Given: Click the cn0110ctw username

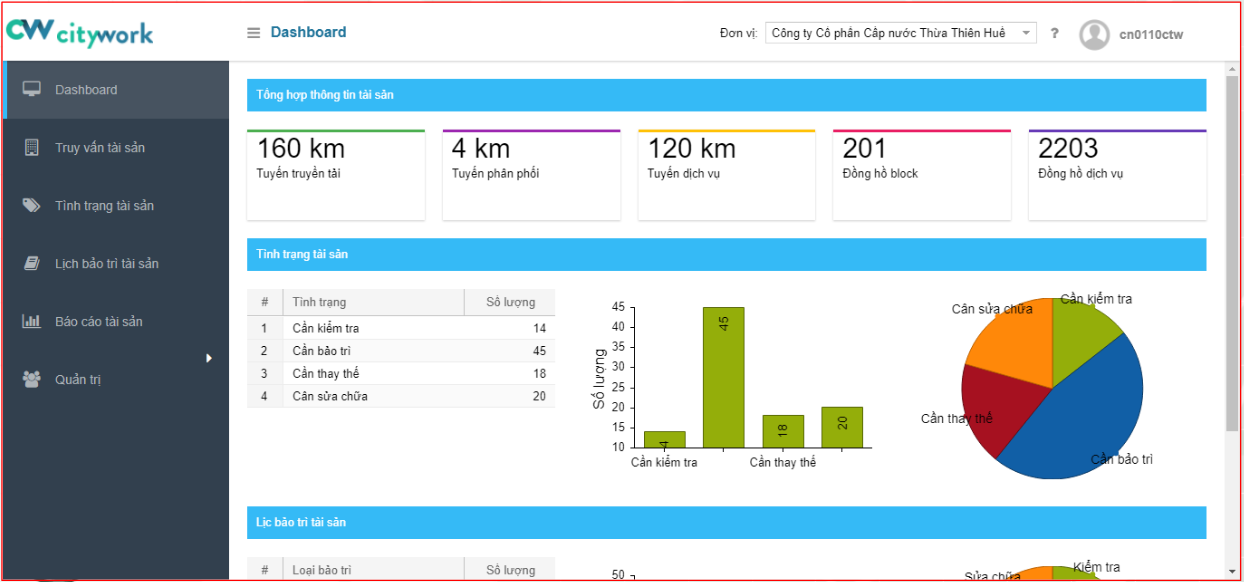Looking at the screenshot, I should [1152, 35].
